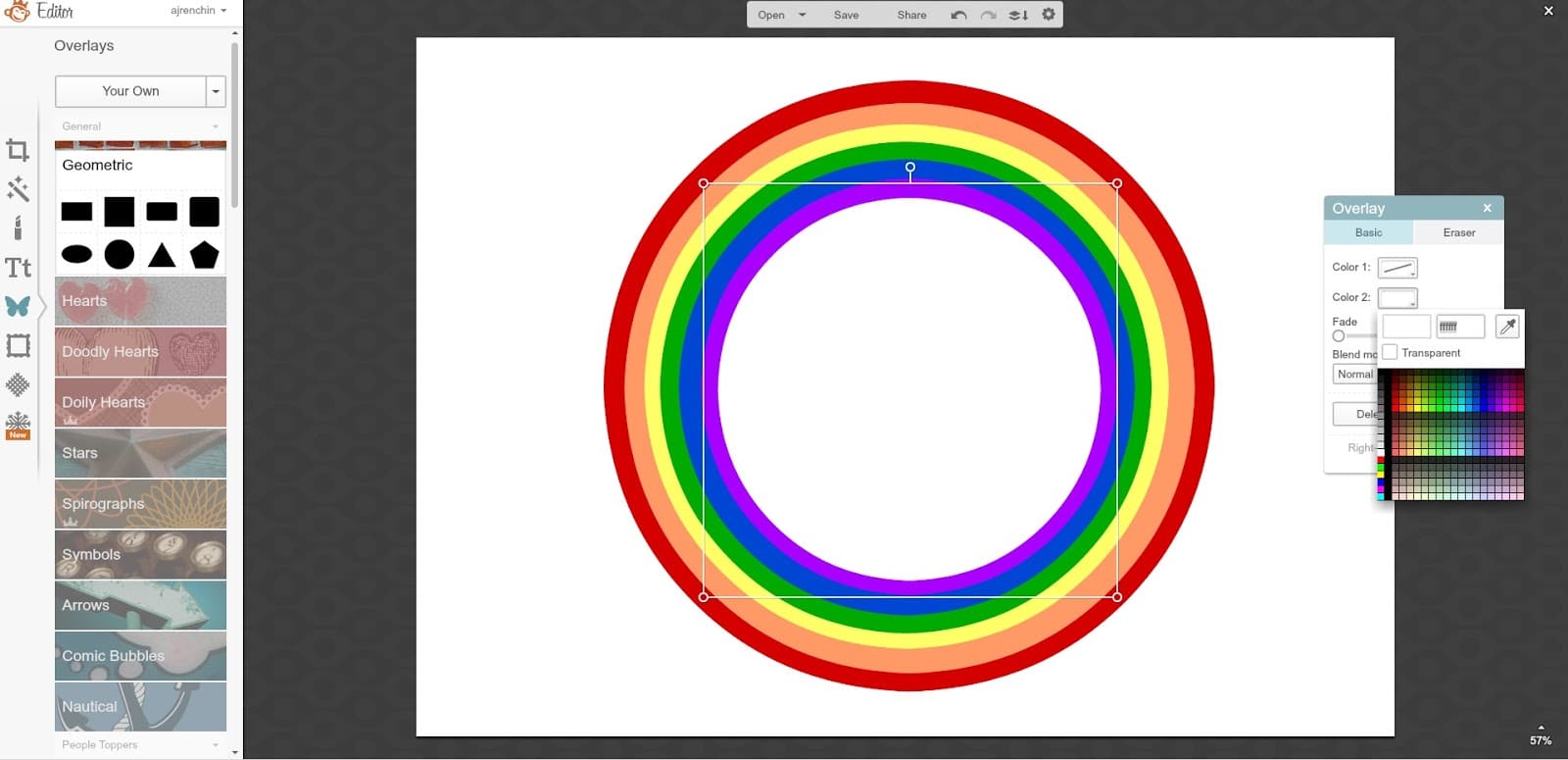Click the eyedropper color picker icon
The image size is (1568, 760).
tap(1507, 327)
